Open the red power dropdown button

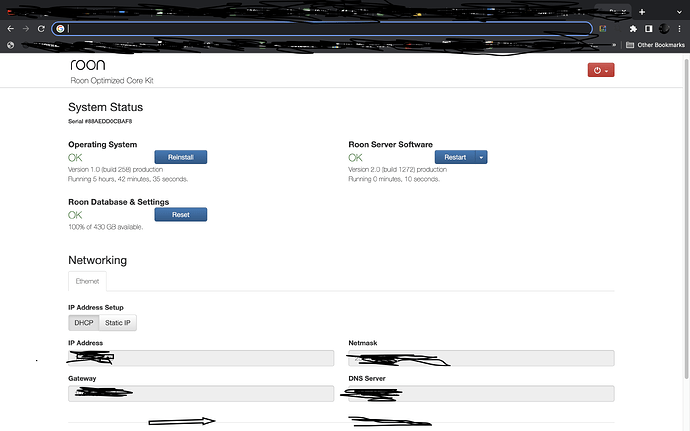[x=601, y=70]
